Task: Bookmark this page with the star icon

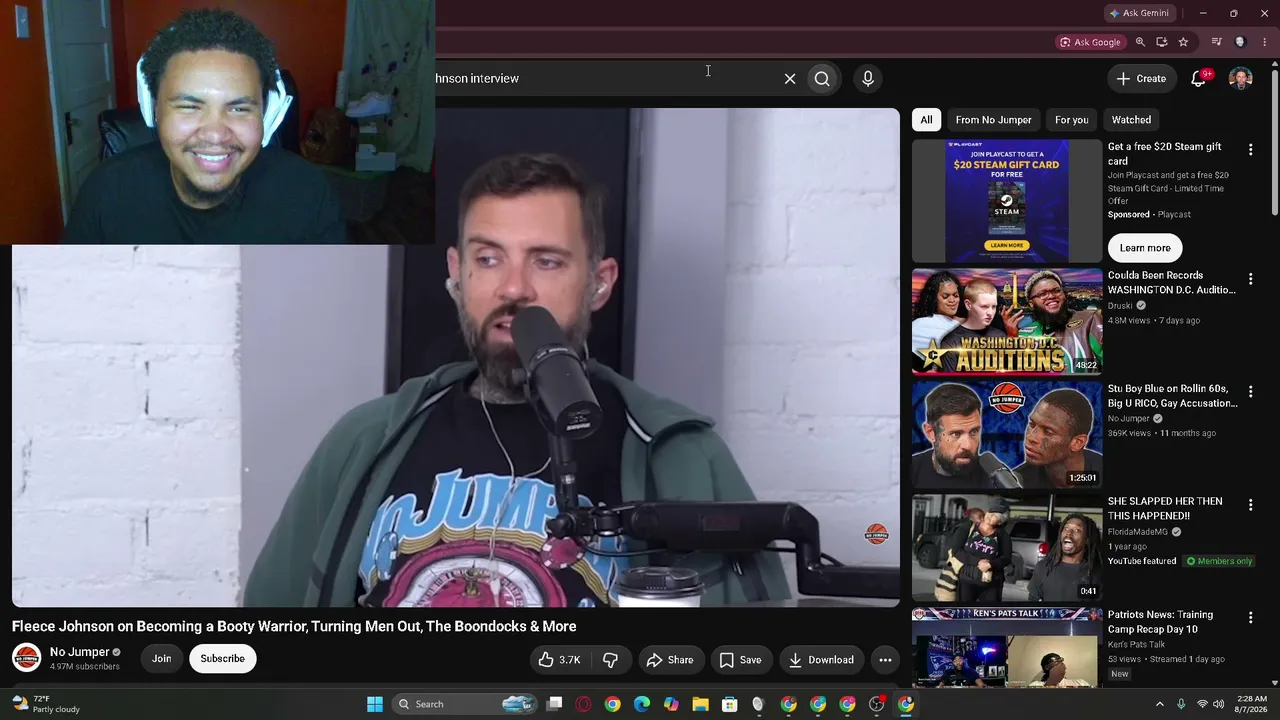Action: [x=1184, y=42]
